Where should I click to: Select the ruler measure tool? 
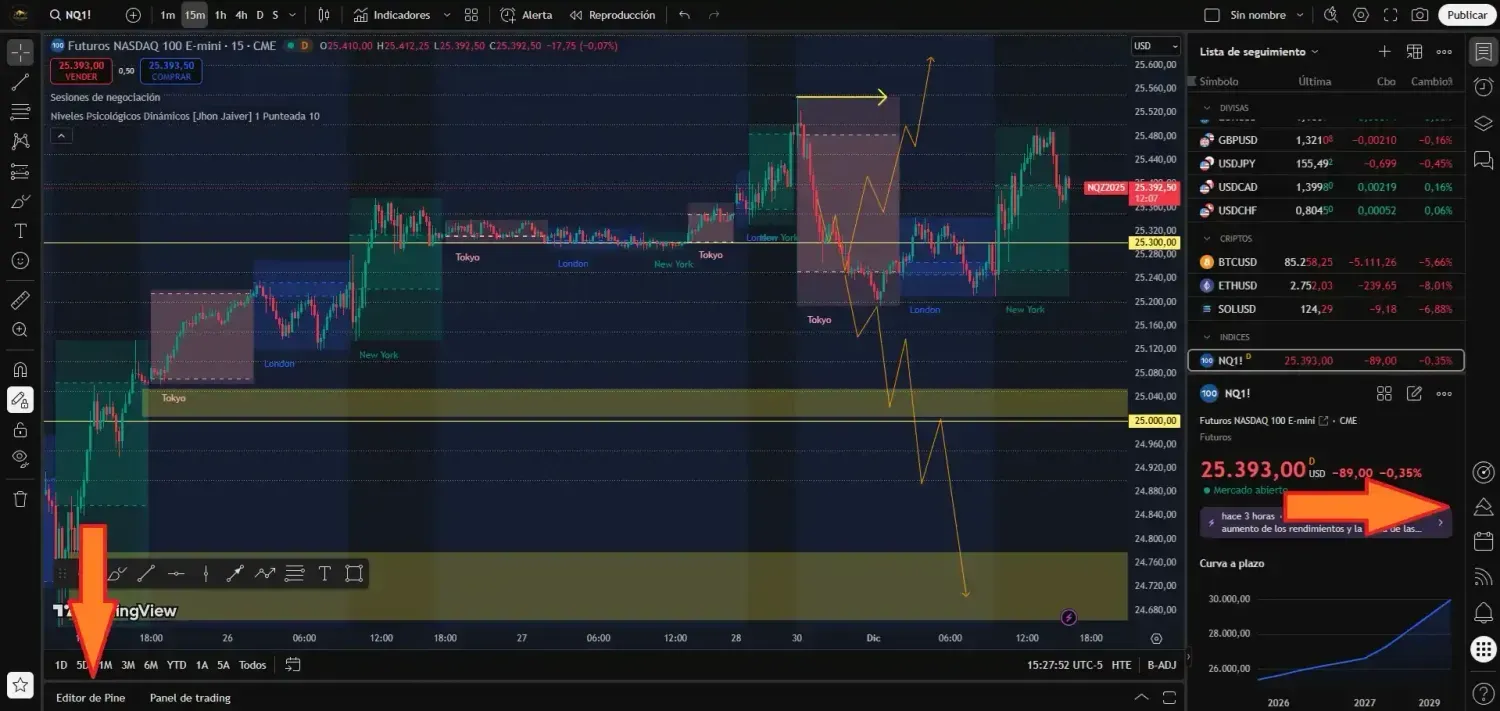pos(20,299)
